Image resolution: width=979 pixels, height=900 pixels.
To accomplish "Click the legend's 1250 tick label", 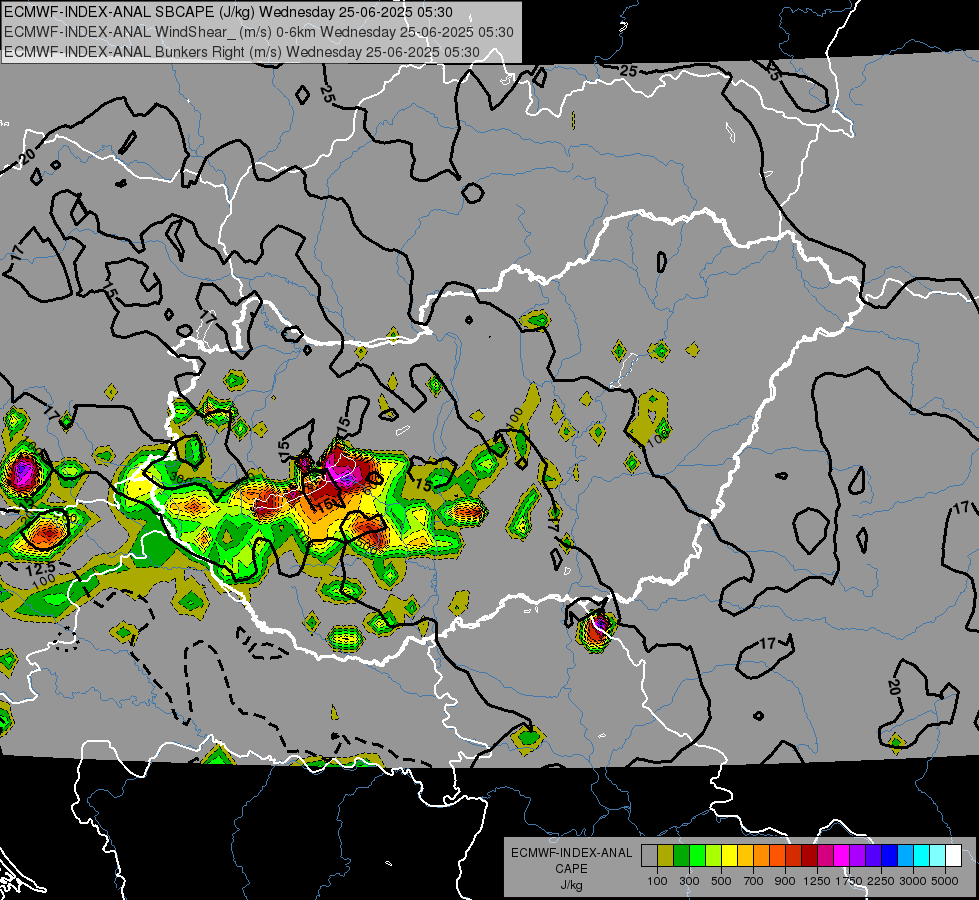I will 817,881.
